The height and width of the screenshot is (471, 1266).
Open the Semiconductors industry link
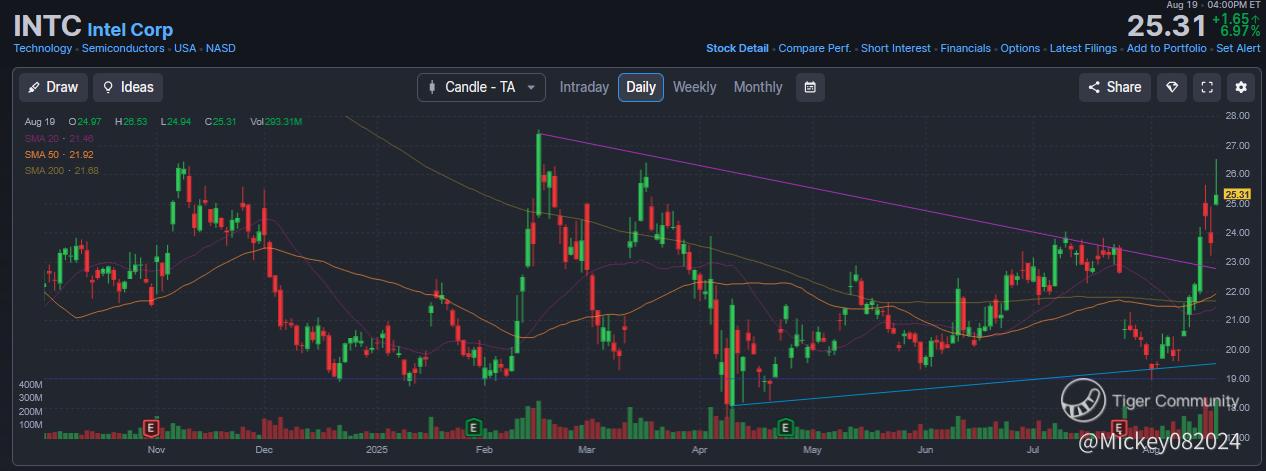(x=122, y=48)
